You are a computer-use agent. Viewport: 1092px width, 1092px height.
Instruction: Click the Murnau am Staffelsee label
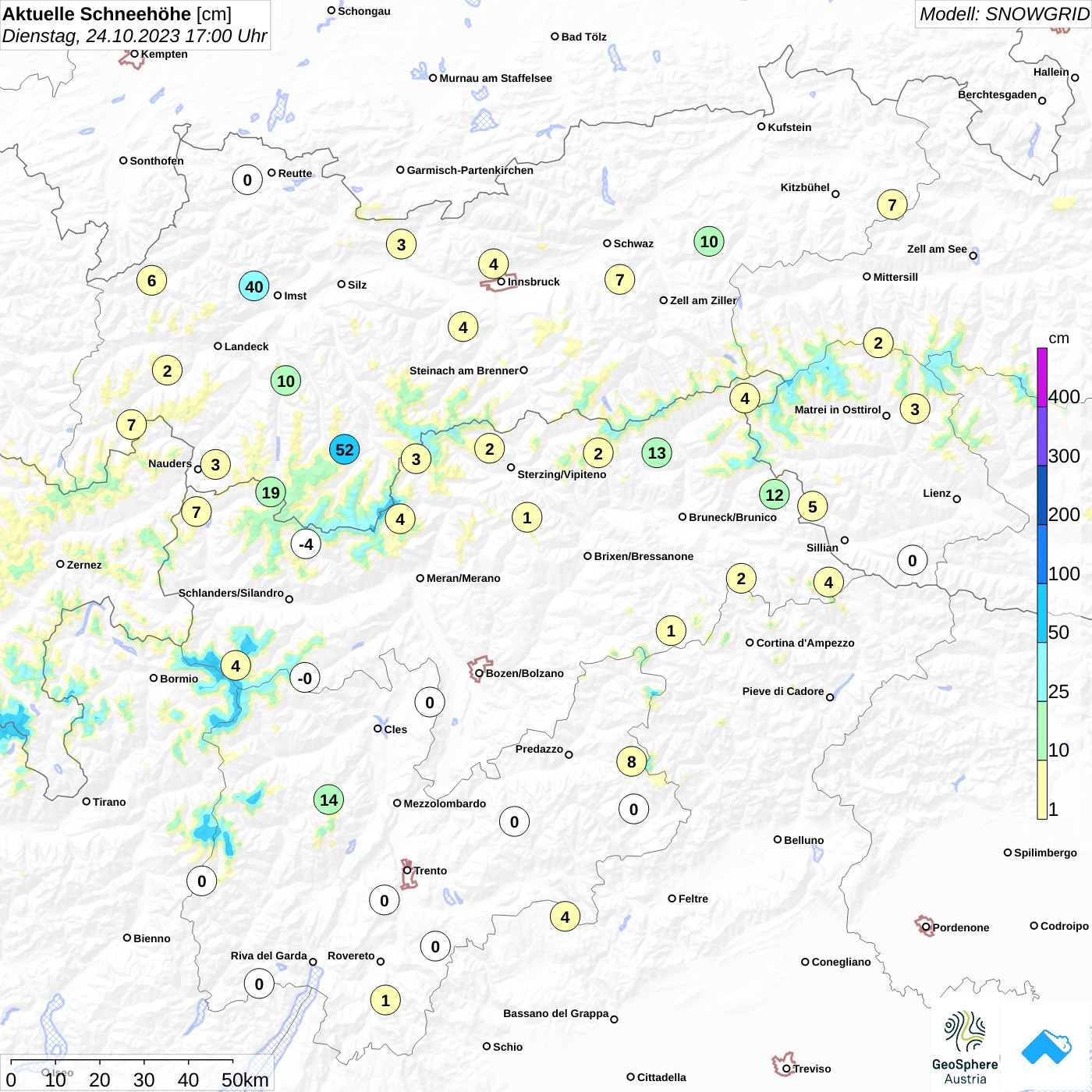[x=495, y=78]
